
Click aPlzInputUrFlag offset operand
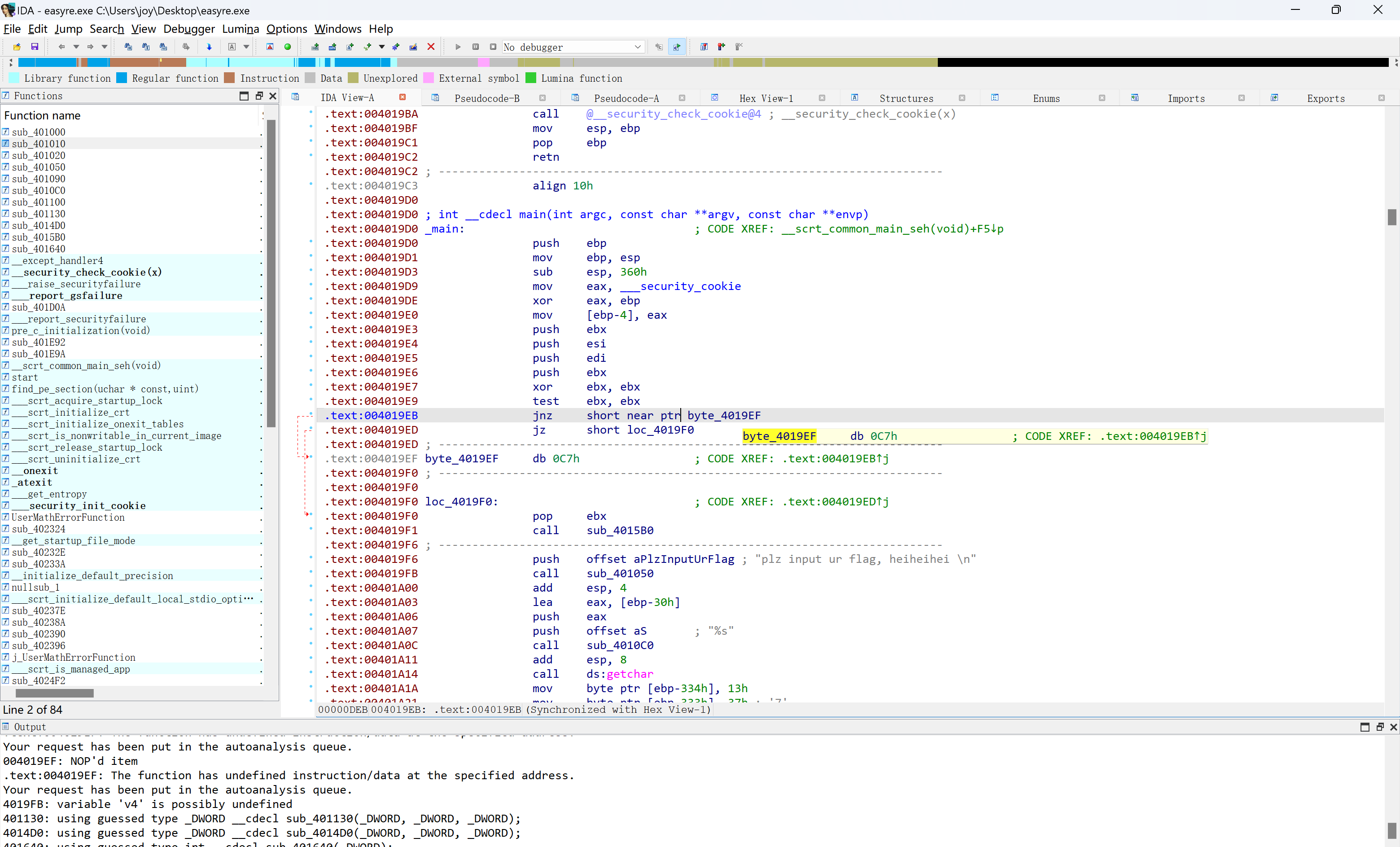click(683, 559)
